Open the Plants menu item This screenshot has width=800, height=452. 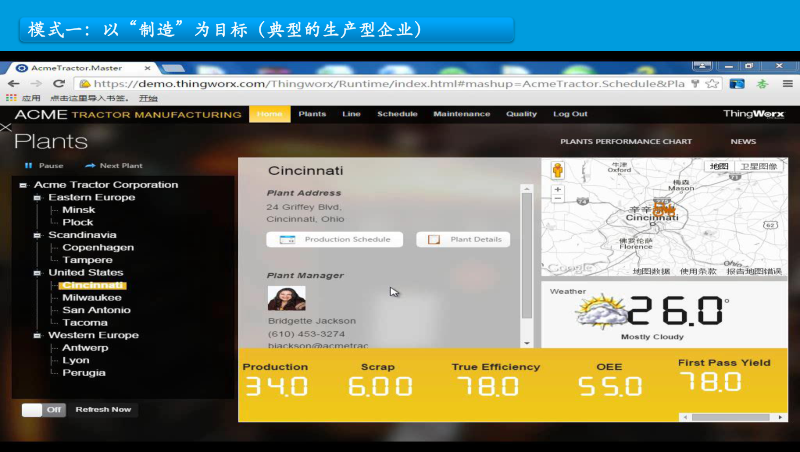(x=312, y=114)
